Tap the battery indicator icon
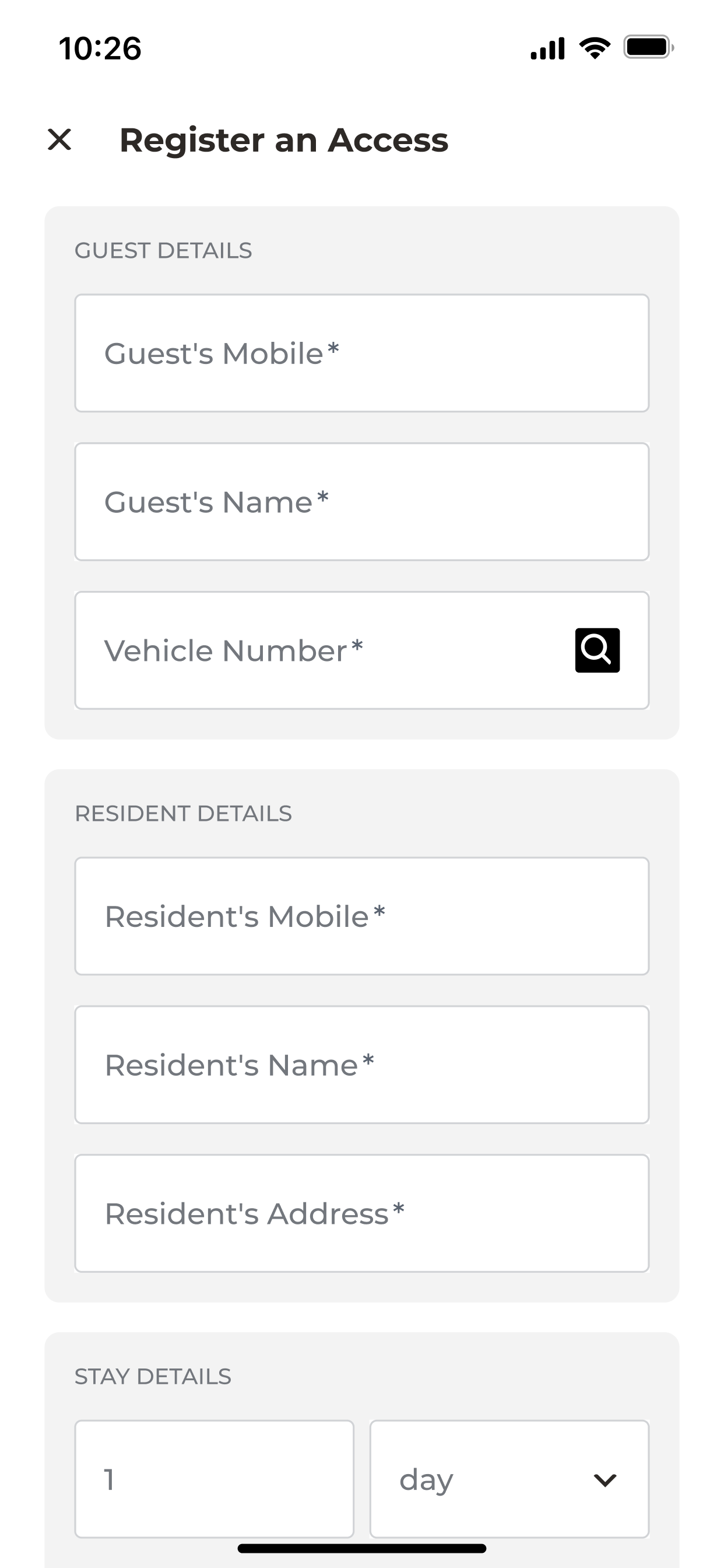Viewport: 724px width, 1568px height. click(x=649, y=47)
